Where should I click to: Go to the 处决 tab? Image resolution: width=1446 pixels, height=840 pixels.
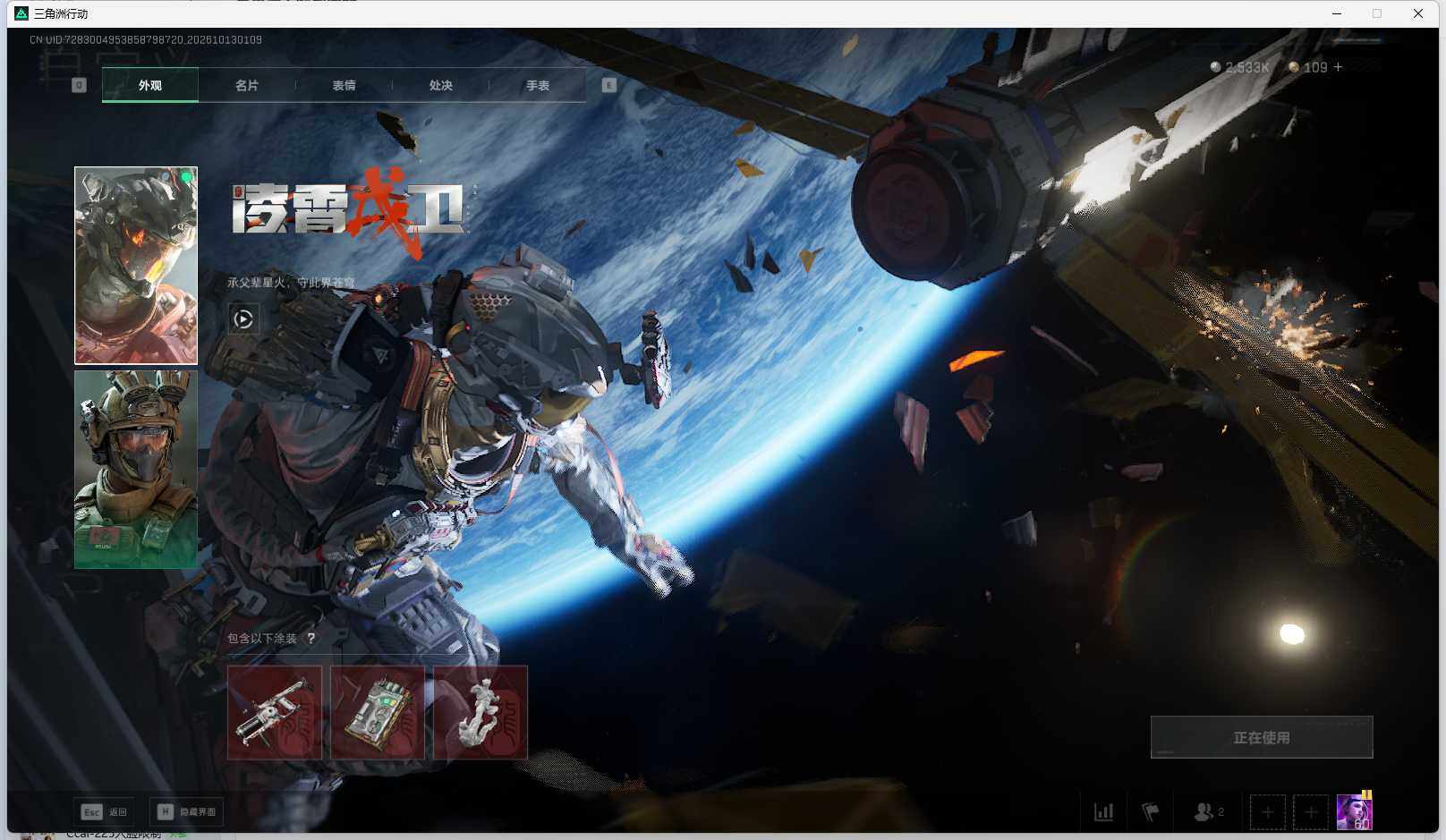(440, 85)
